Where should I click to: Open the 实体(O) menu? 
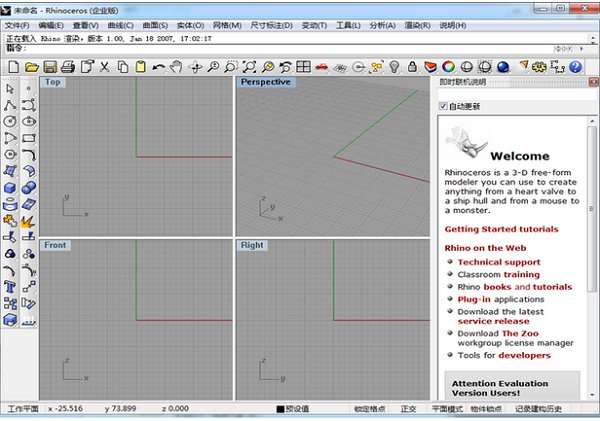[x=190, y=26]
